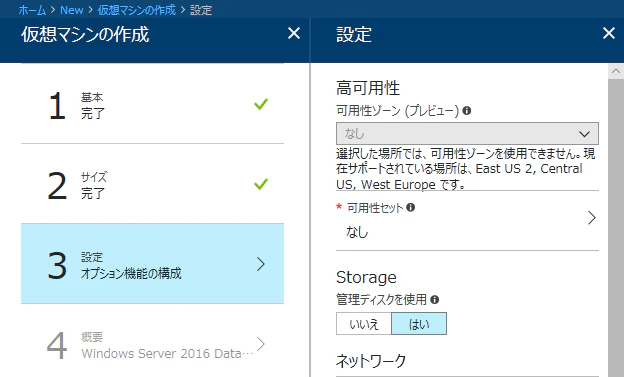
Task: Click info icon next to 可用性セット
Action: (x=411, y=207)
